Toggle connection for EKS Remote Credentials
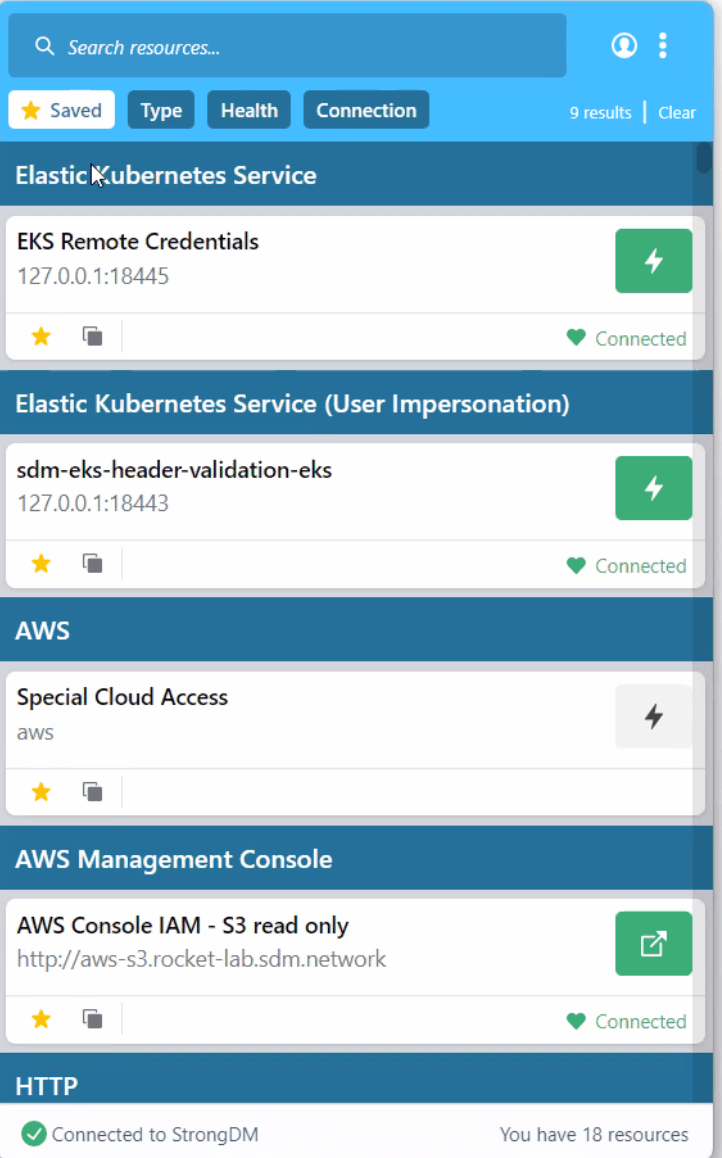 tap(653, 261)
